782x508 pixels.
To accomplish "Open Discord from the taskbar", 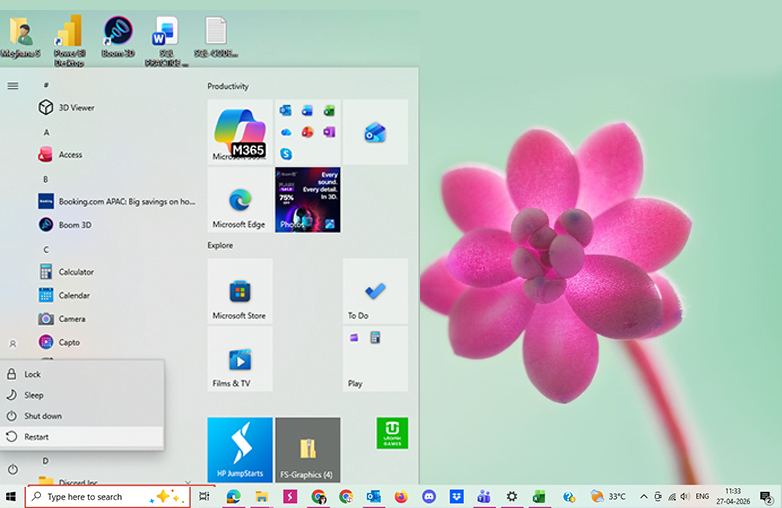I will (429, 497).
